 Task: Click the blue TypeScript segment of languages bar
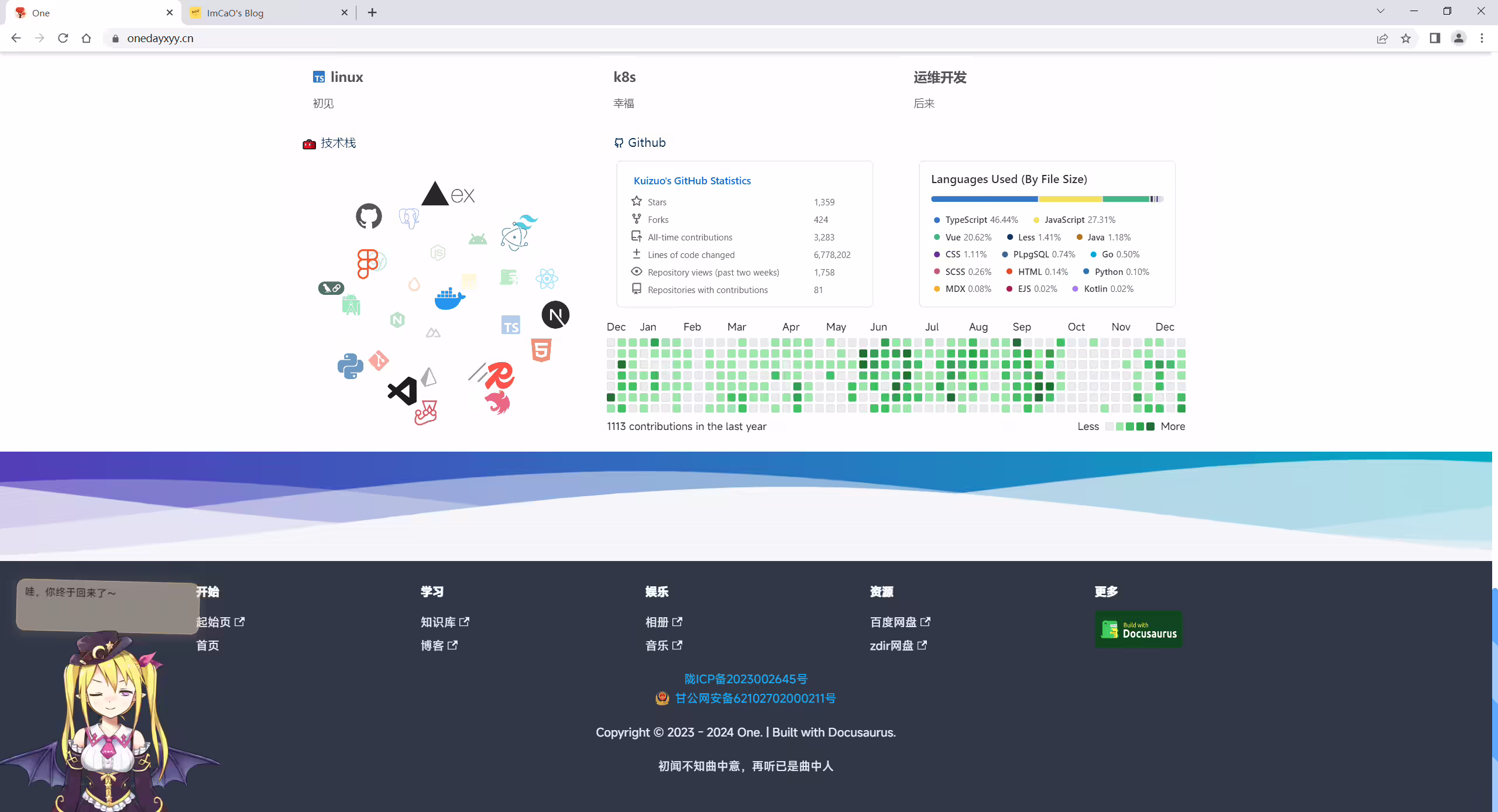(x=985, y=199)
